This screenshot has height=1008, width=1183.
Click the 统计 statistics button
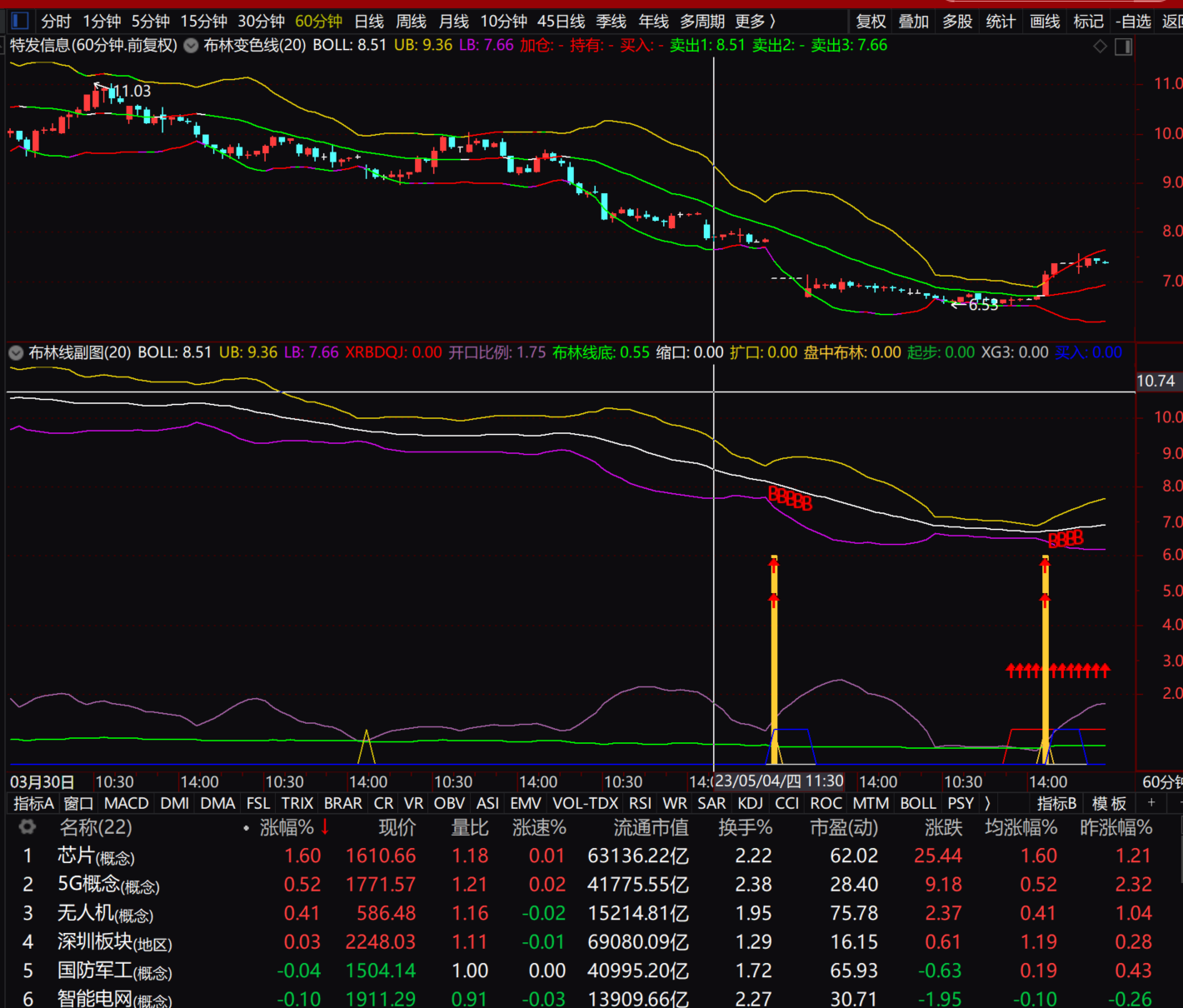click(x=1001, y=21)
